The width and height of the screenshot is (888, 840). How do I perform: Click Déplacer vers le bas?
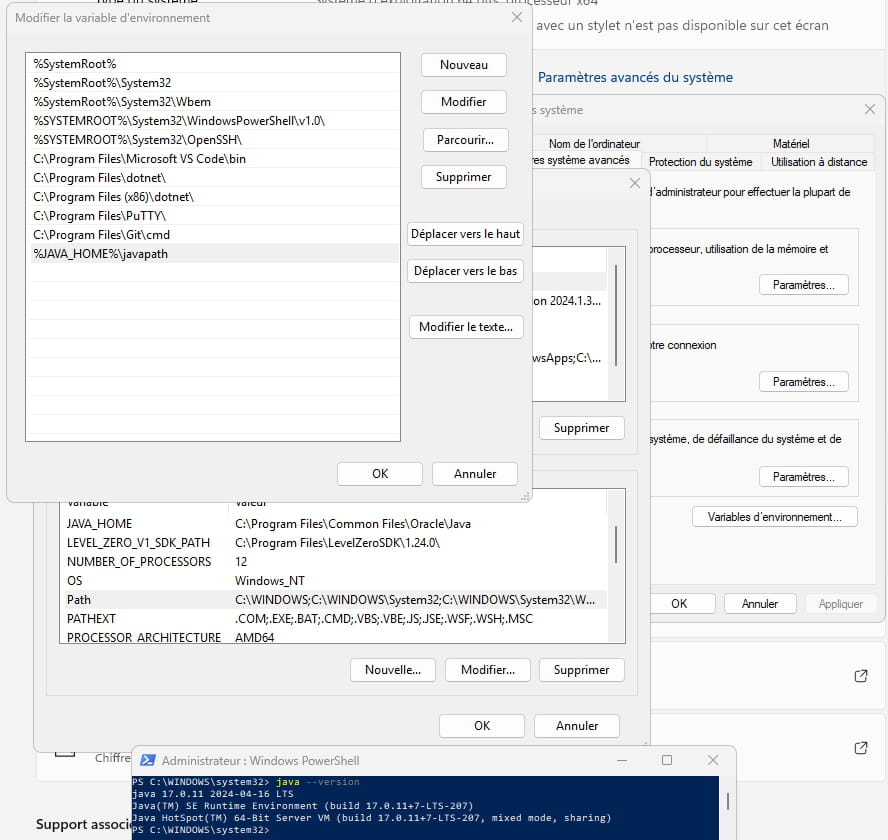click(x=466, y=271)
